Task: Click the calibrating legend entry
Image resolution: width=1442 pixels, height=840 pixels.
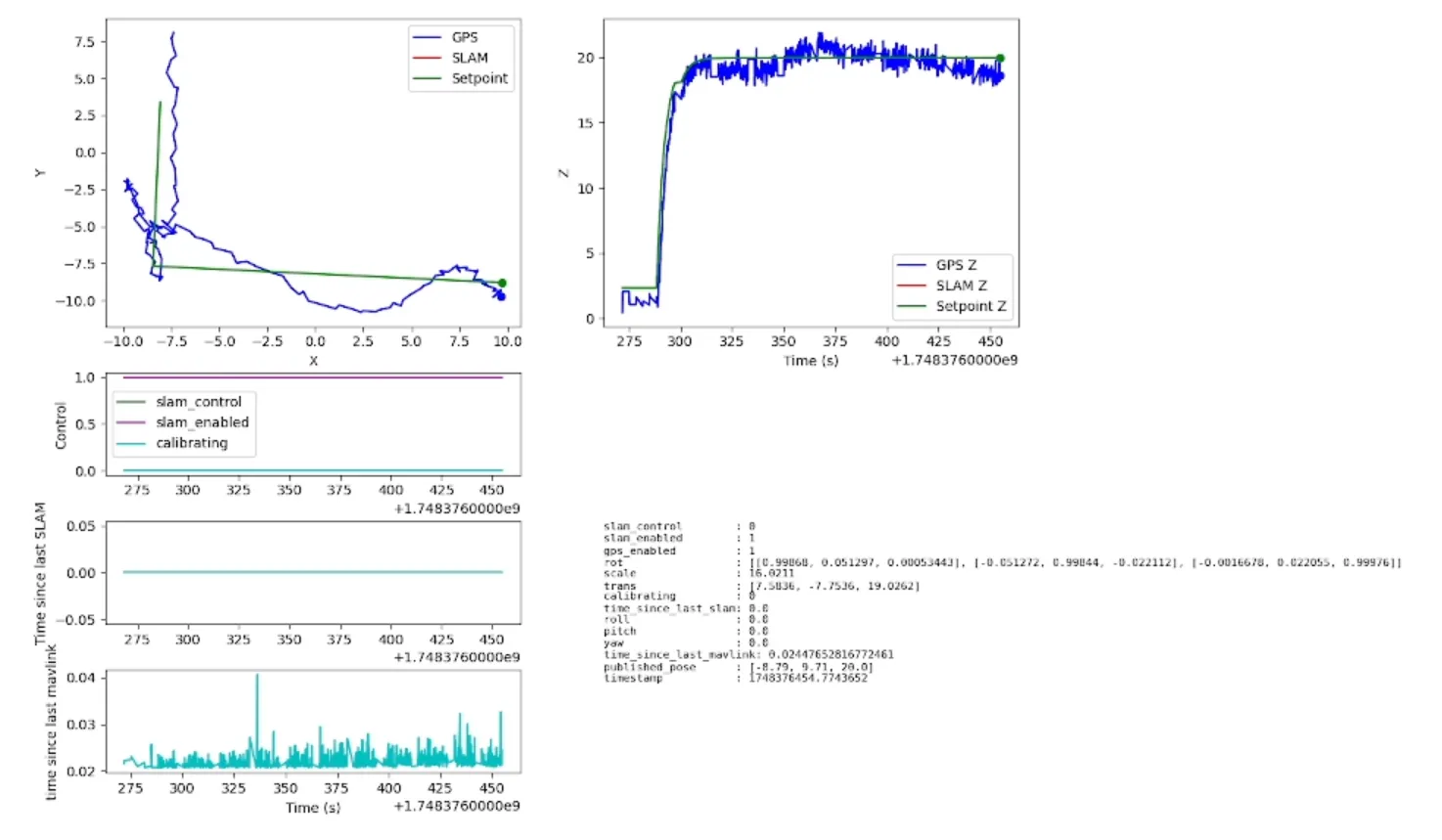Action: [172, 443]
